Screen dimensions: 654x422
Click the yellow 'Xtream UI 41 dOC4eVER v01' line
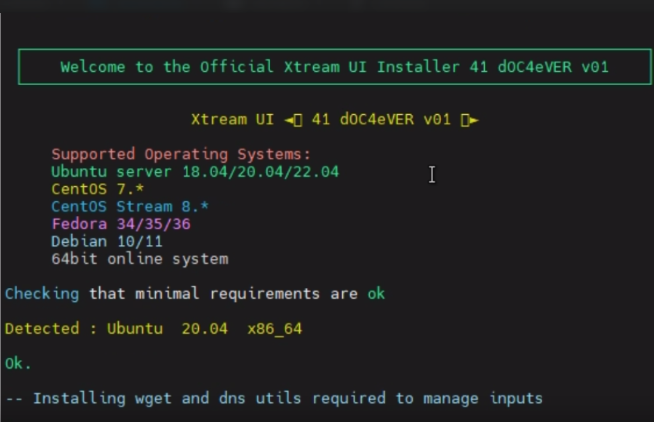click(x=335, y=120)
